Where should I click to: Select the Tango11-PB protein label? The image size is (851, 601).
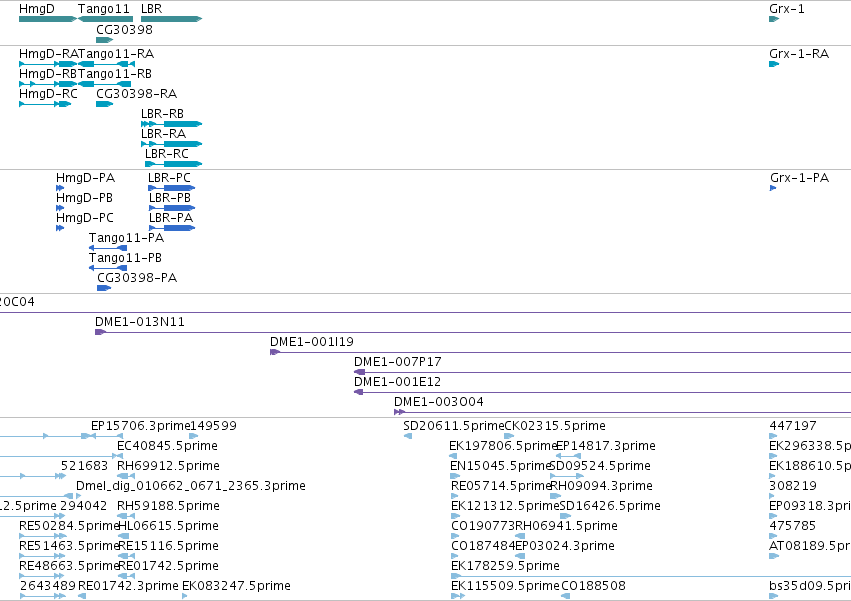pos(125,258)
